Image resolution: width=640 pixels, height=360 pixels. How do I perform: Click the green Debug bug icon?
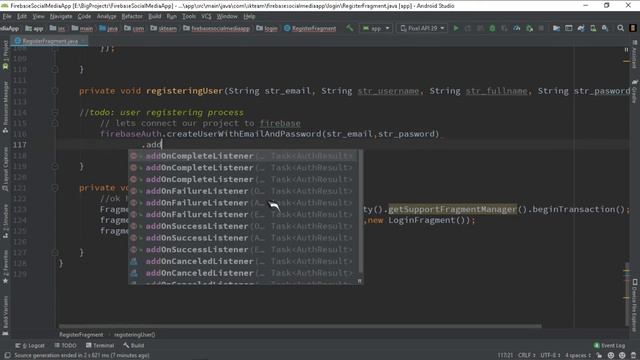(x=492, y=28)
